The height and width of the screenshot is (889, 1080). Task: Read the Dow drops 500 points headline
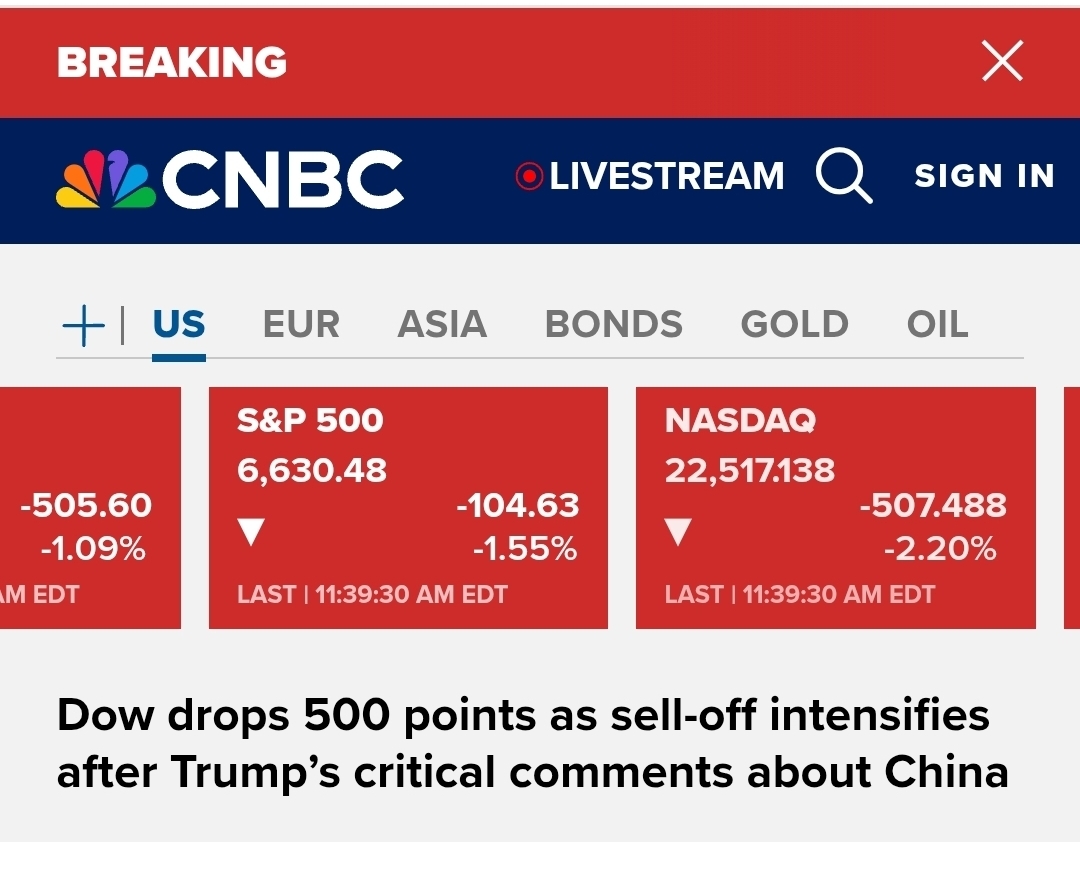[532, 744]
